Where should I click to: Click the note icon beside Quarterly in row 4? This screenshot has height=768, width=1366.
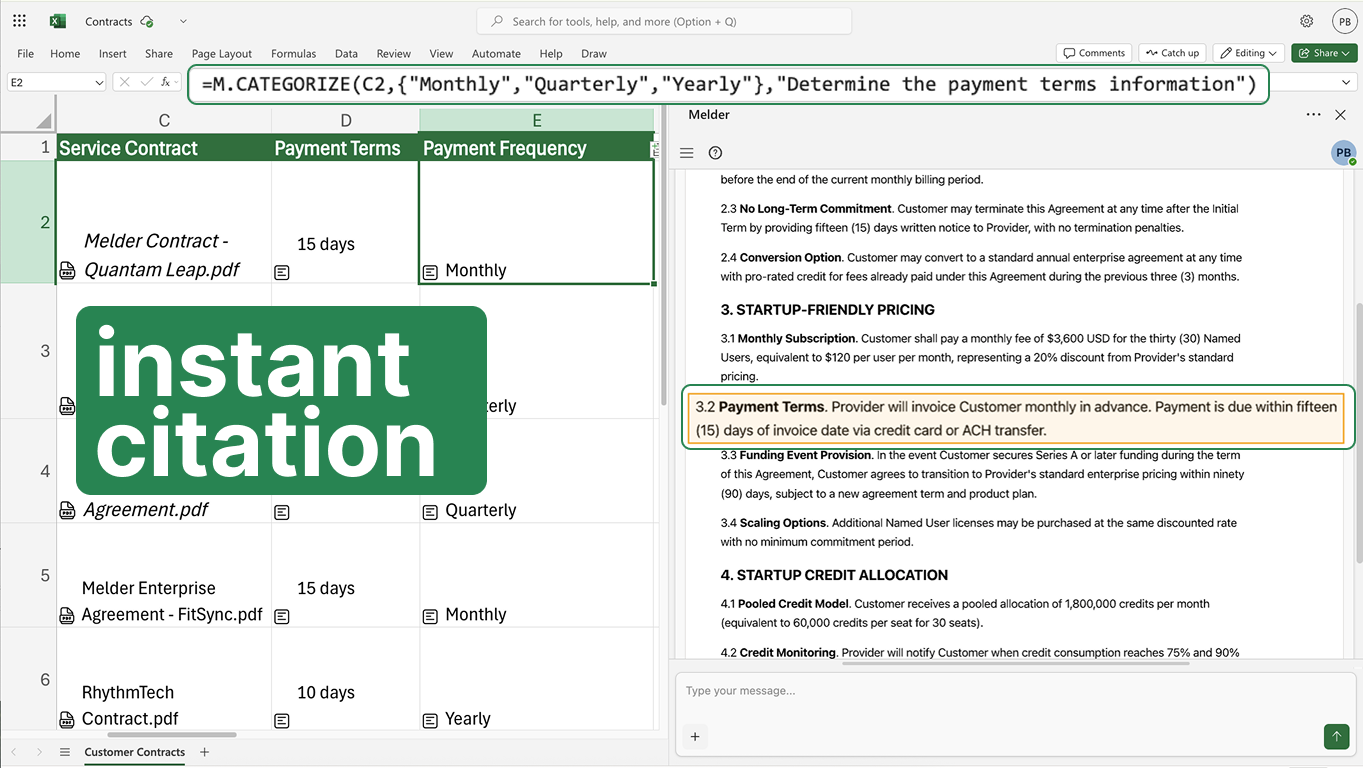tap(430, 512)
